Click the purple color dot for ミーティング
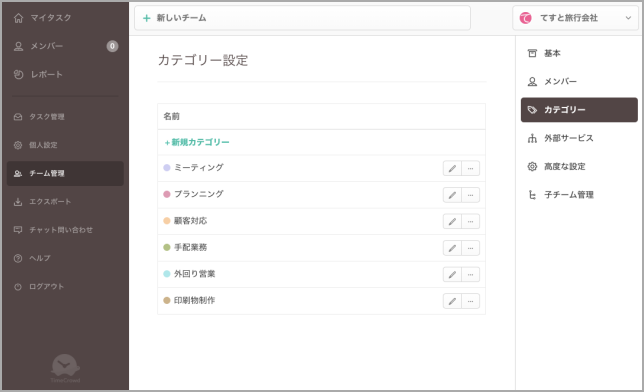 click(x=167, y=168)
